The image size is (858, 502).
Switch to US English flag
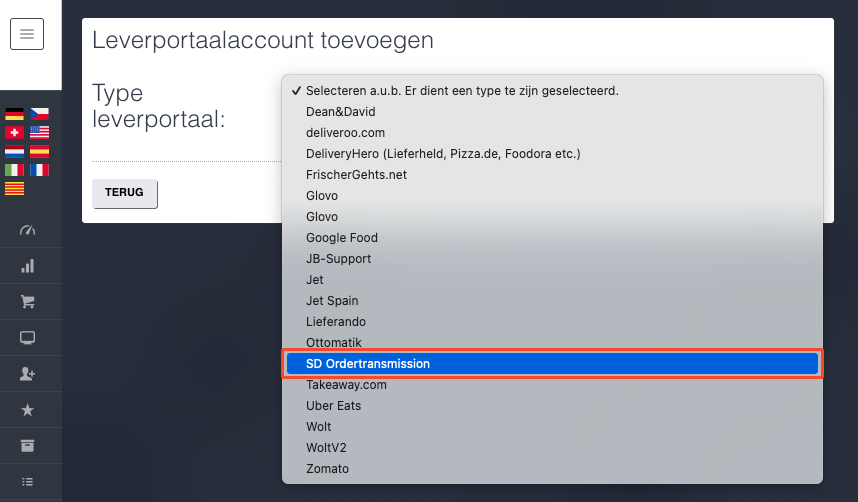click(39, 132)
